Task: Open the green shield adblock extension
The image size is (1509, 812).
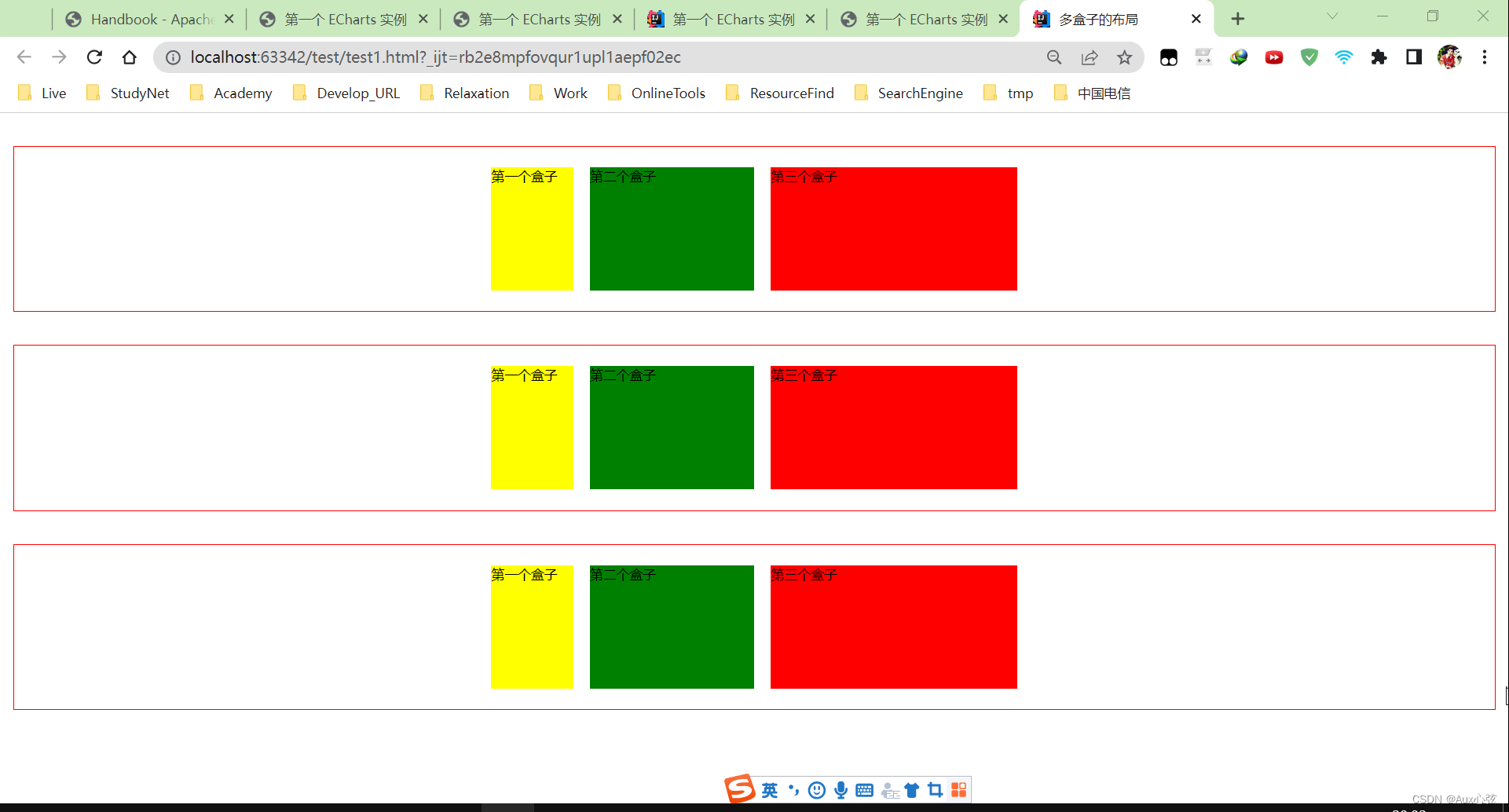Action: [1308, 57]
